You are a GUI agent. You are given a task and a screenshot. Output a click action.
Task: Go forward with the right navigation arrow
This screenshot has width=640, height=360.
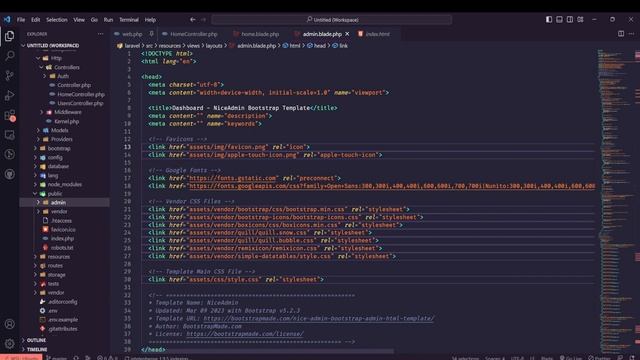click(204, 19)
